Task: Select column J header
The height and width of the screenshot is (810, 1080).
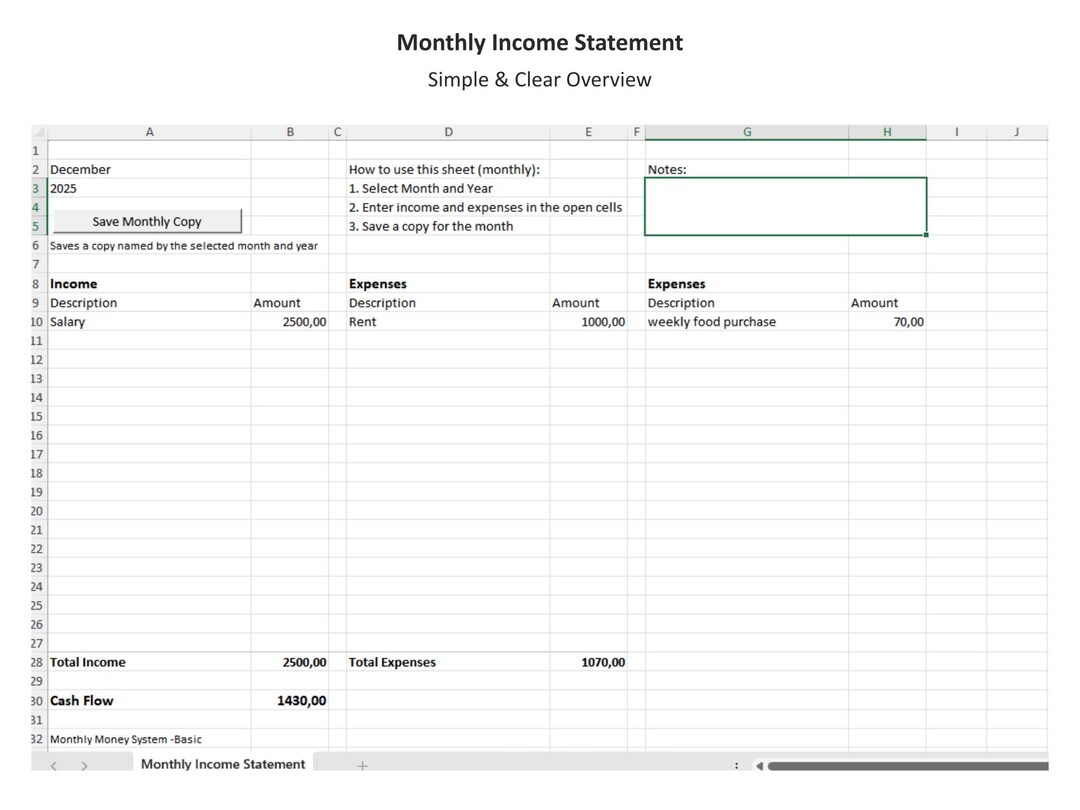Action: (1017, 132)
